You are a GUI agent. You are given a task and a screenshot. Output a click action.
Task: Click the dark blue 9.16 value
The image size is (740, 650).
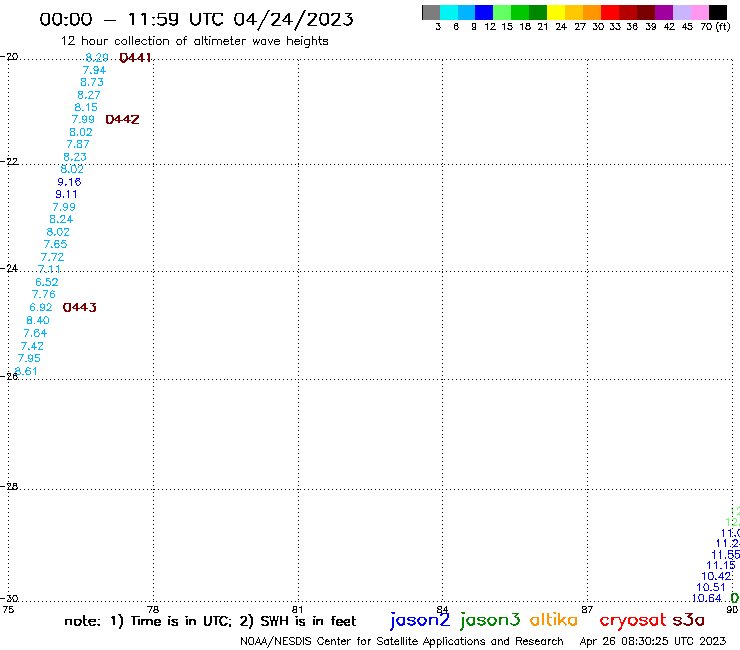coord(69,182)
